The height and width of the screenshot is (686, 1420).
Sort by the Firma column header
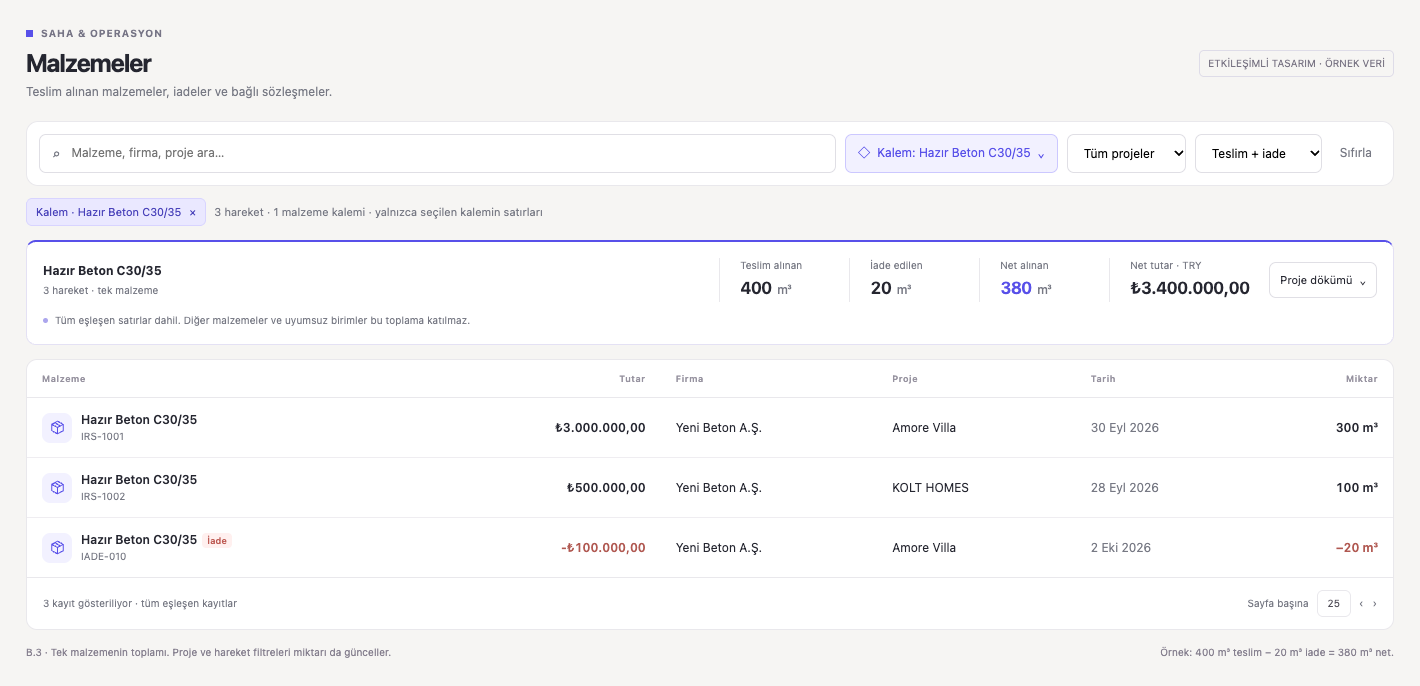coord(690,379)
